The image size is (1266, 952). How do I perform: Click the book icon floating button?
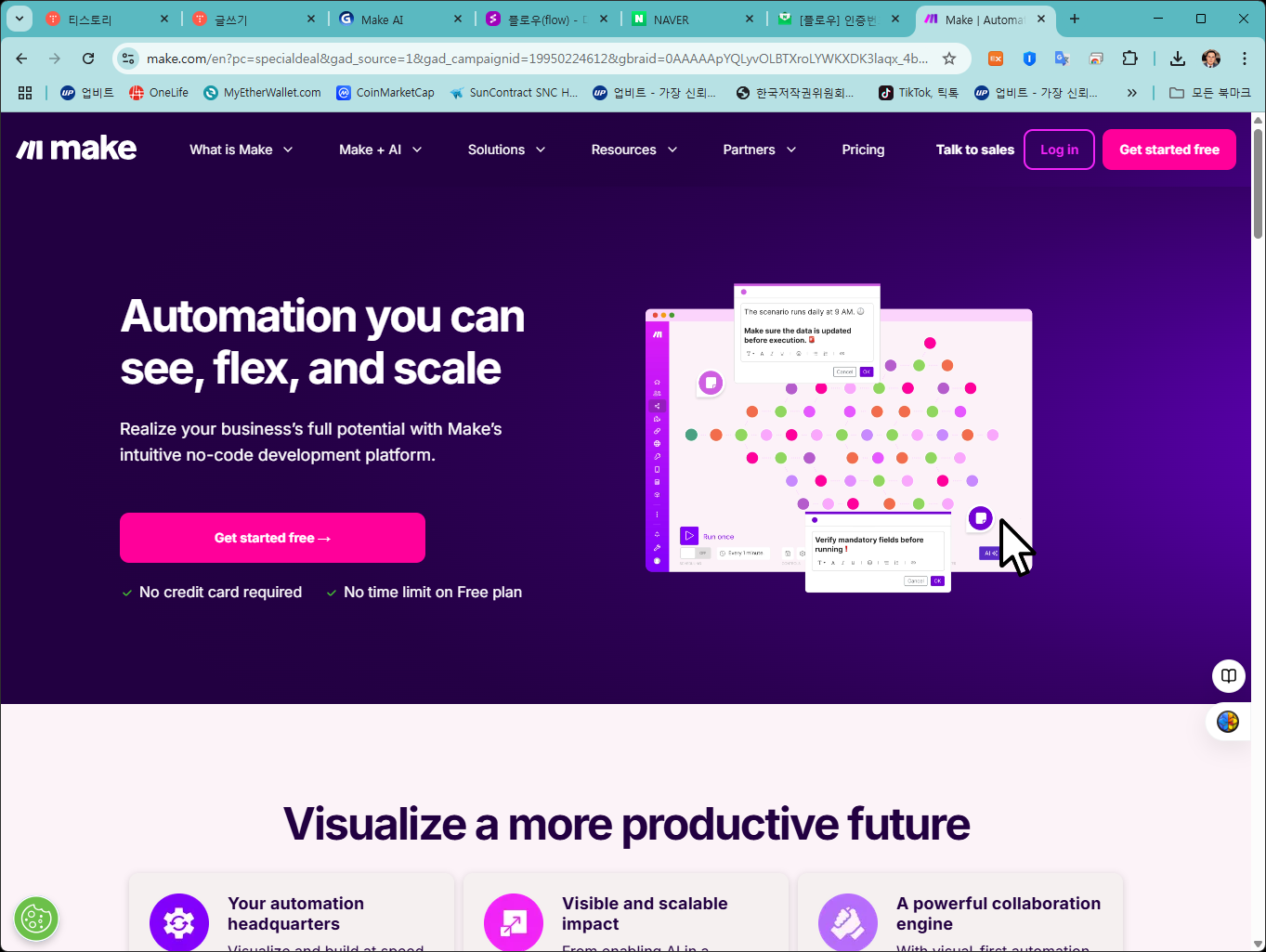1229,675
